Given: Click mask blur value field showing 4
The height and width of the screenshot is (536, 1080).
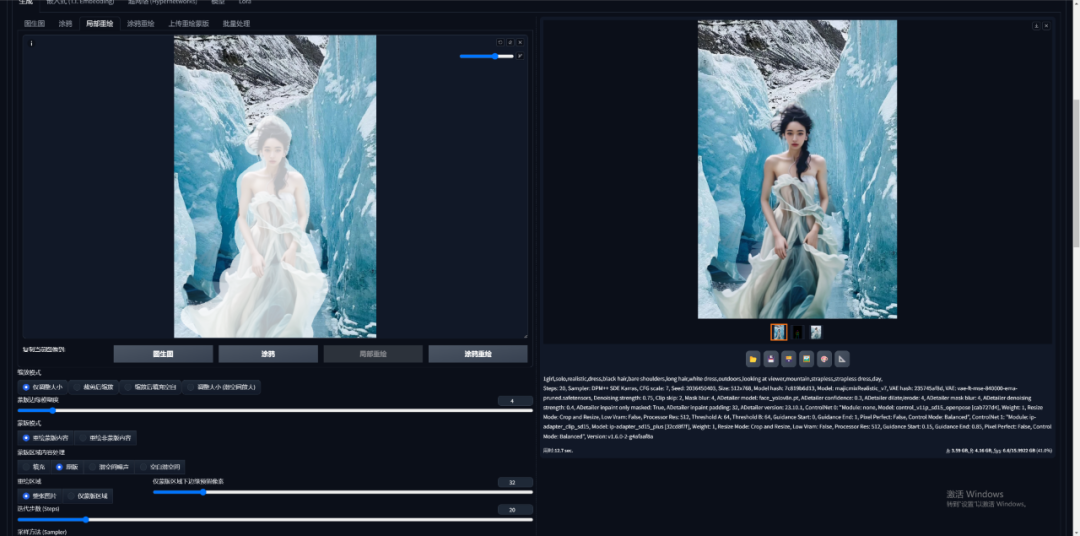Looking at the screenshot, I should 515,401.
